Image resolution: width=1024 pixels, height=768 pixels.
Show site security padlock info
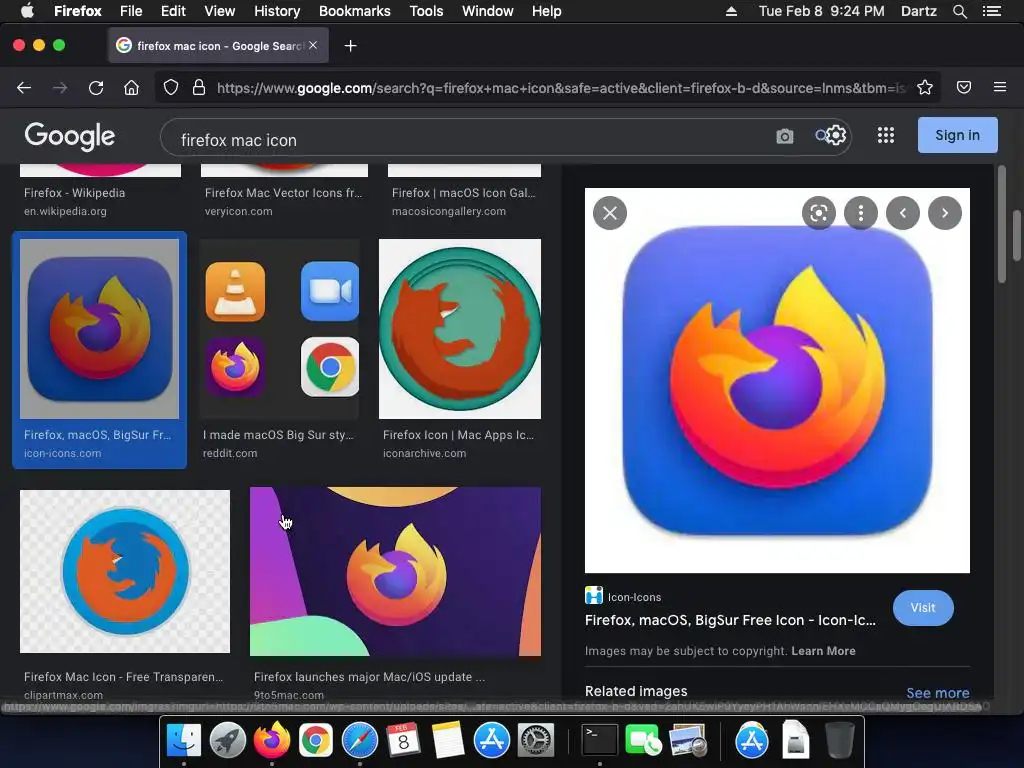199,88
